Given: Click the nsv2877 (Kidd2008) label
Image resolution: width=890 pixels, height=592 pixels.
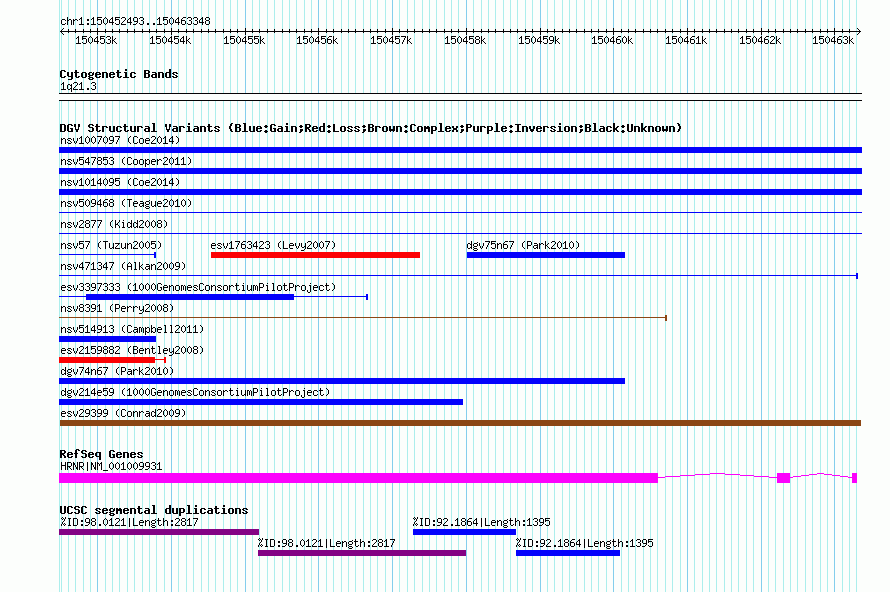Looking at the screenshot, I should pyautogui.click(x=114, y=224).
